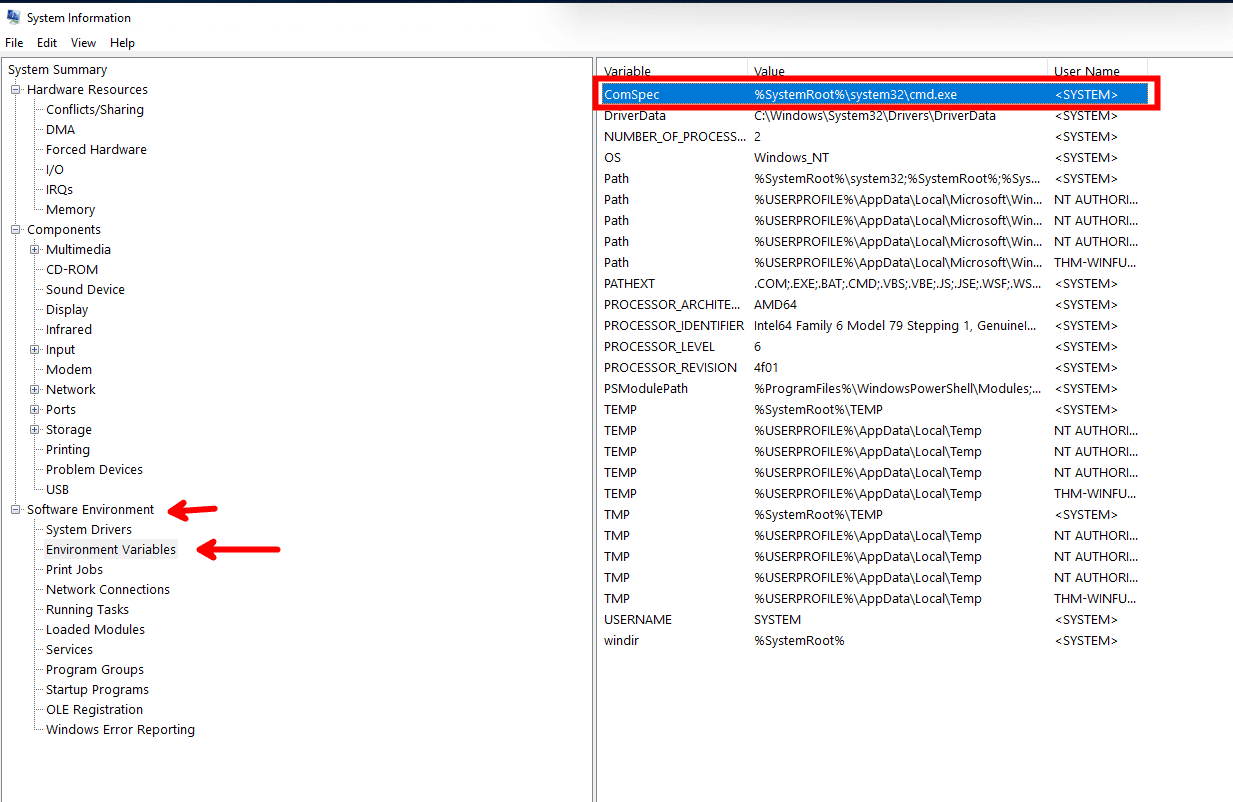1233x802 pixels.
Task: Expand the Storage node
Action: tap(35, 430)
